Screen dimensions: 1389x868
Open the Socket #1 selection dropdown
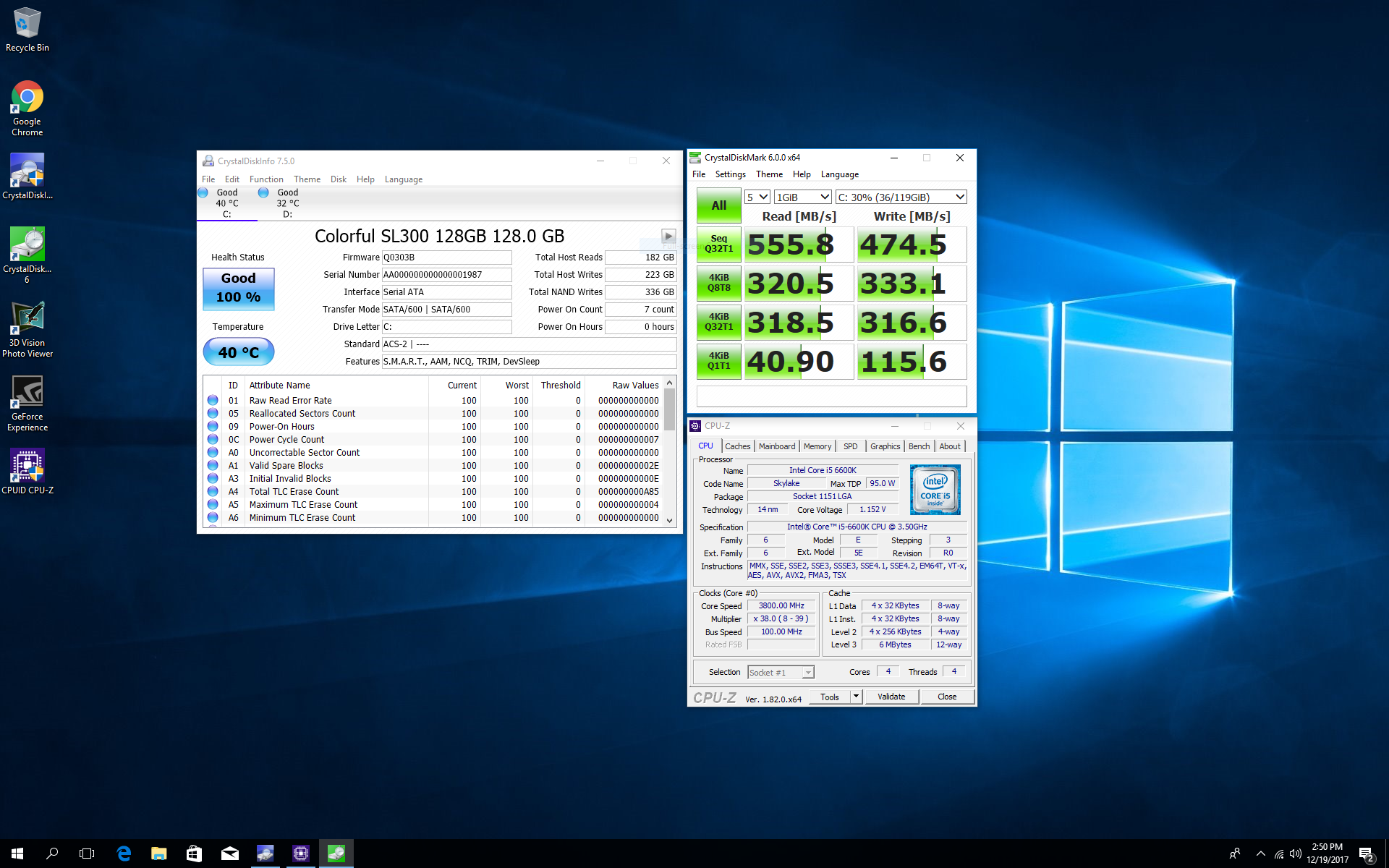pos(781,673)
